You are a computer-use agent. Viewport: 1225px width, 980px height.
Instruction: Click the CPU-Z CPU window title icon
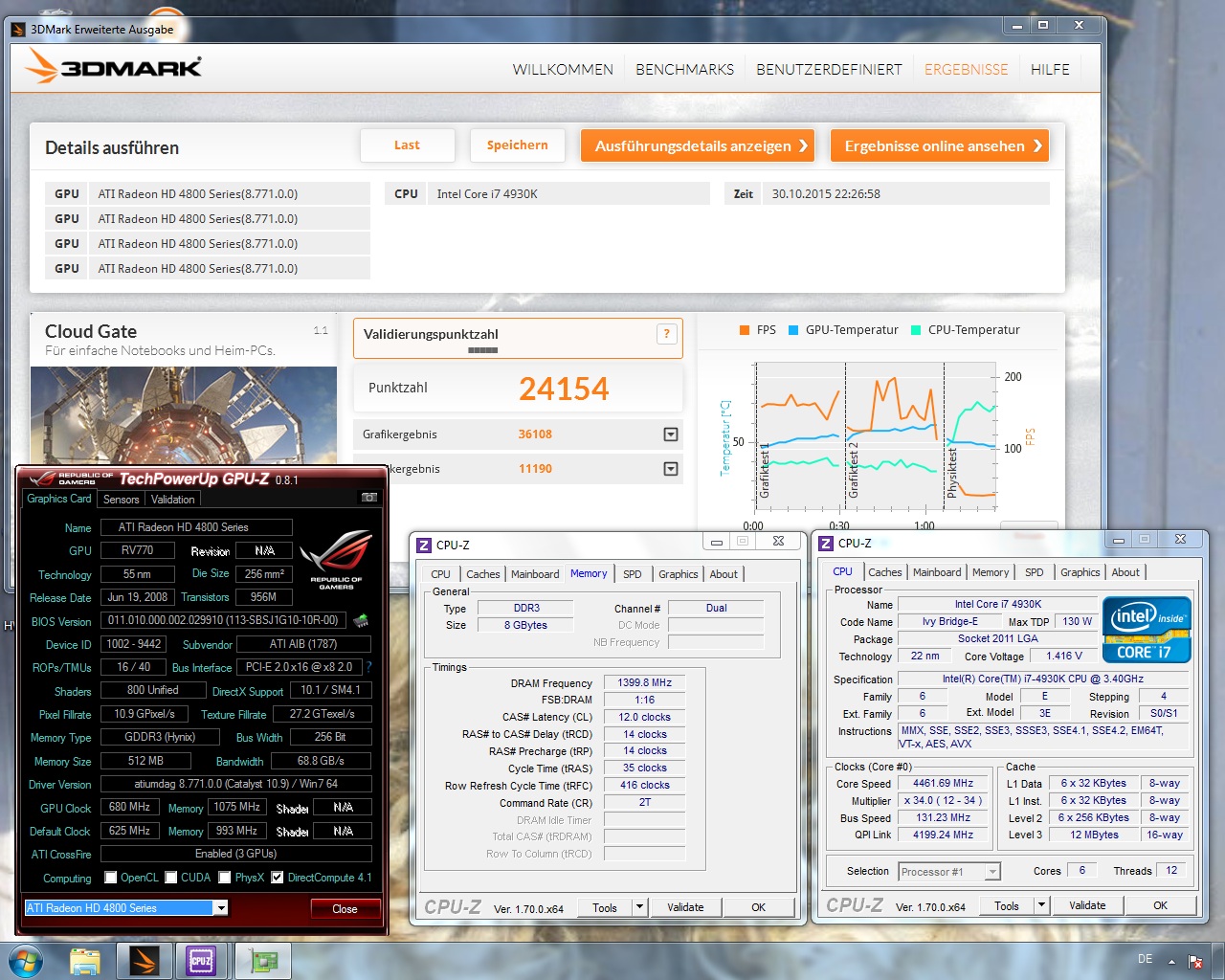click(x=826, y=544)
